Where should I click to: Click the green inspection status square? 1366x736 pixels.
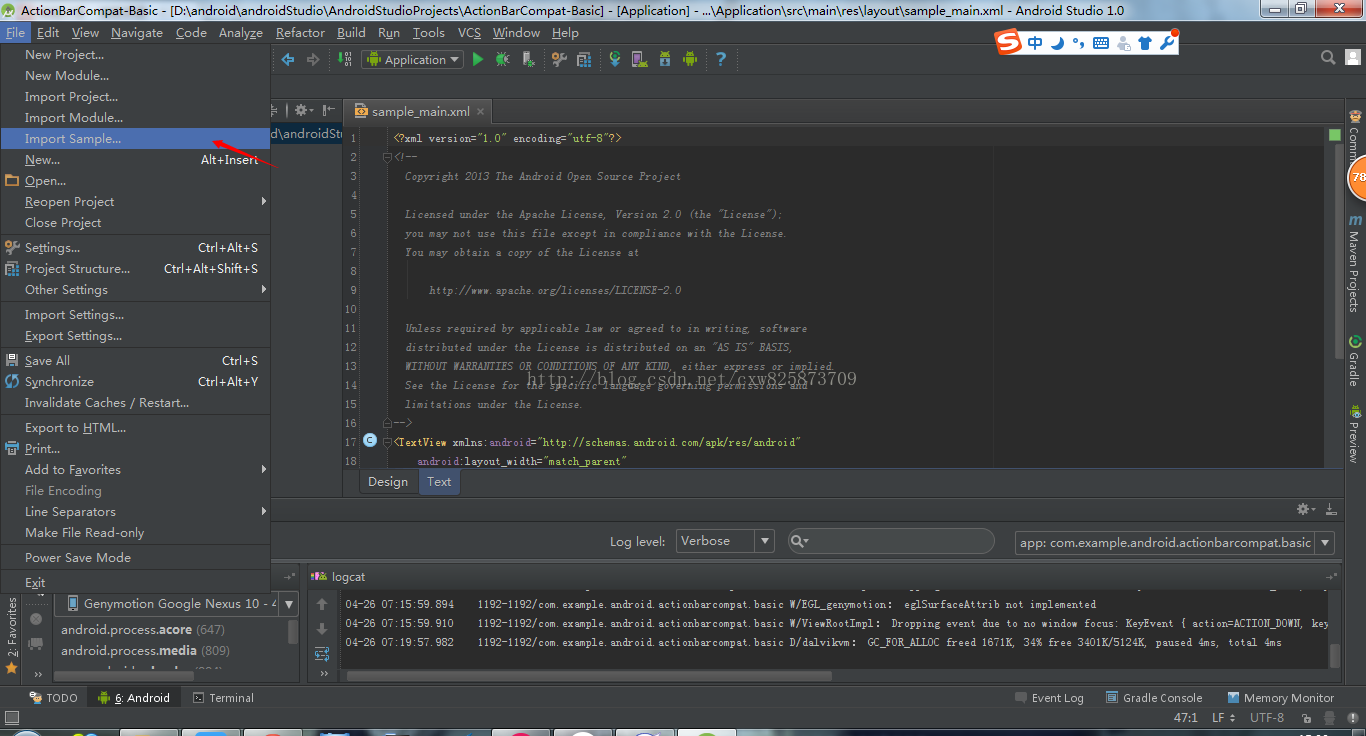pos(1335,135)
